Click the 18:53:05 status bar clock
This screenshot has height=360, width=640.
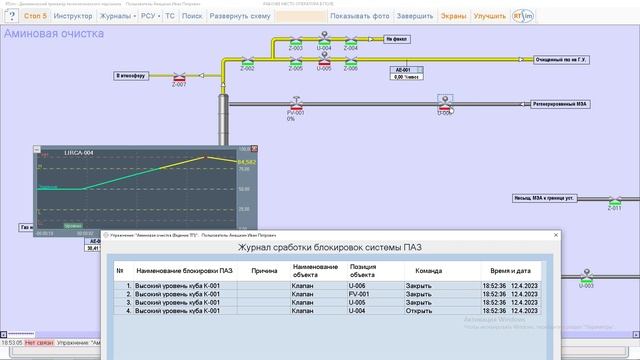[x=12, y=343]
